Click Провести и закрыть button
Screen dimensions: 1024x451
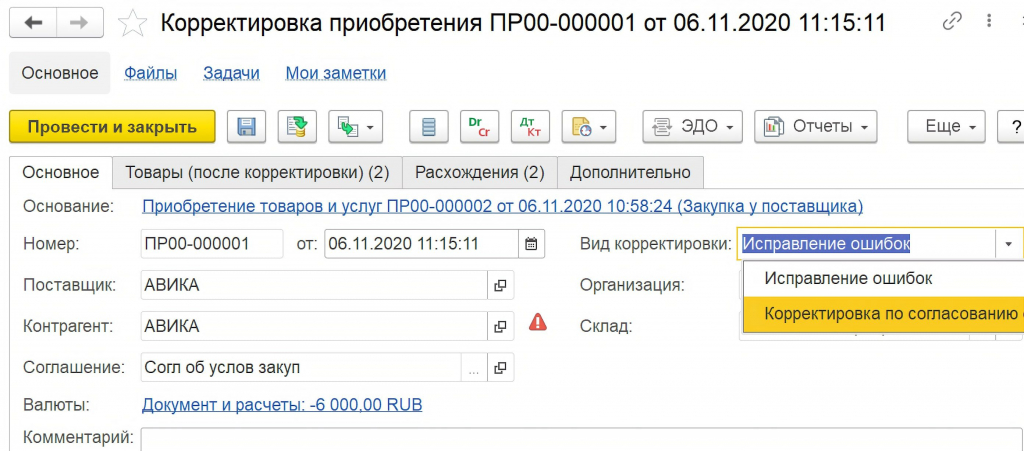(112, 127)
